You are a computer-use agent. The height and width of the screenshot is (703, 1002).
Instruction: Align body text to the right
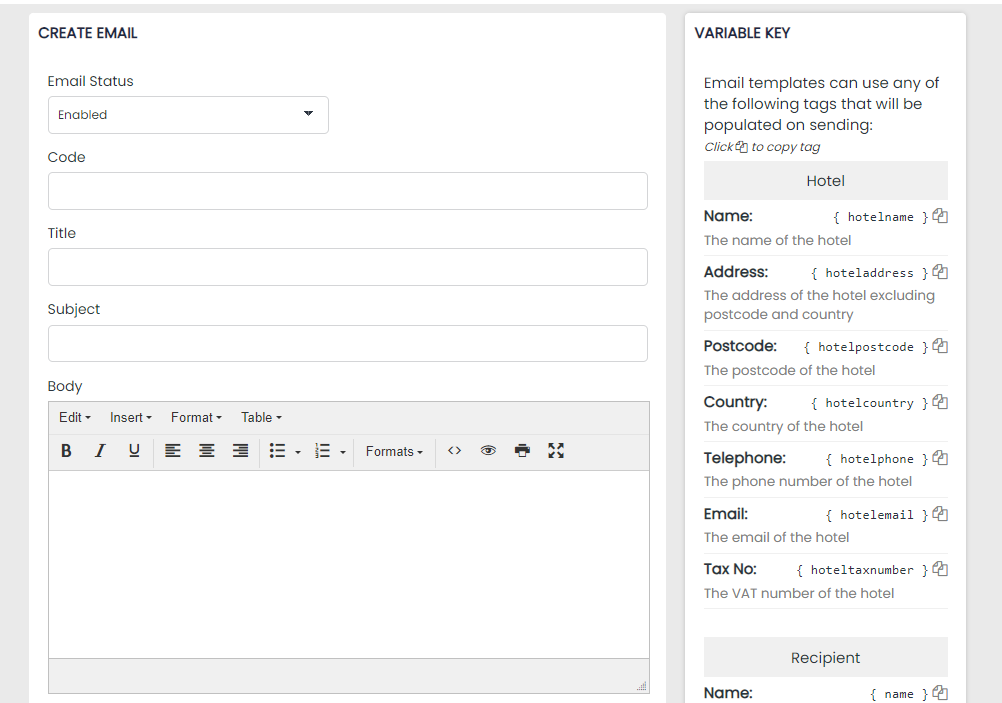[240, 451]
